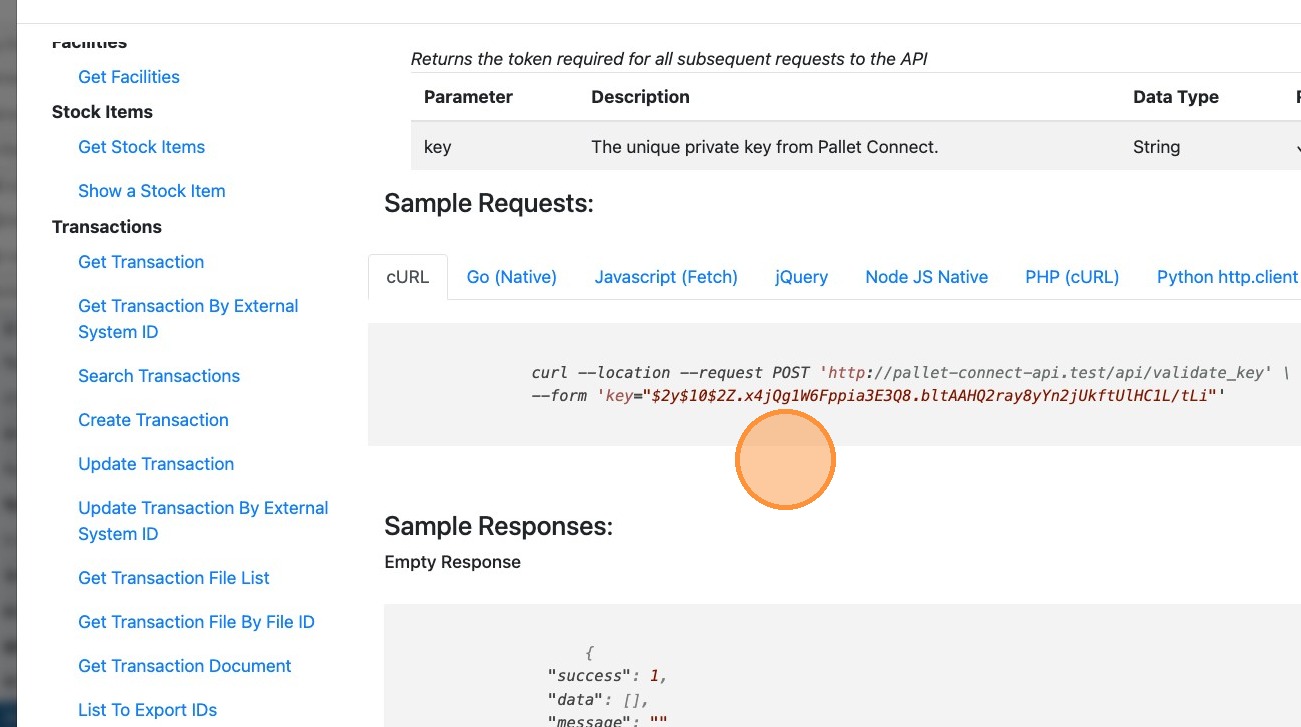
Task: Open the Get Stock Items link
Action: [x=141, y=147]
